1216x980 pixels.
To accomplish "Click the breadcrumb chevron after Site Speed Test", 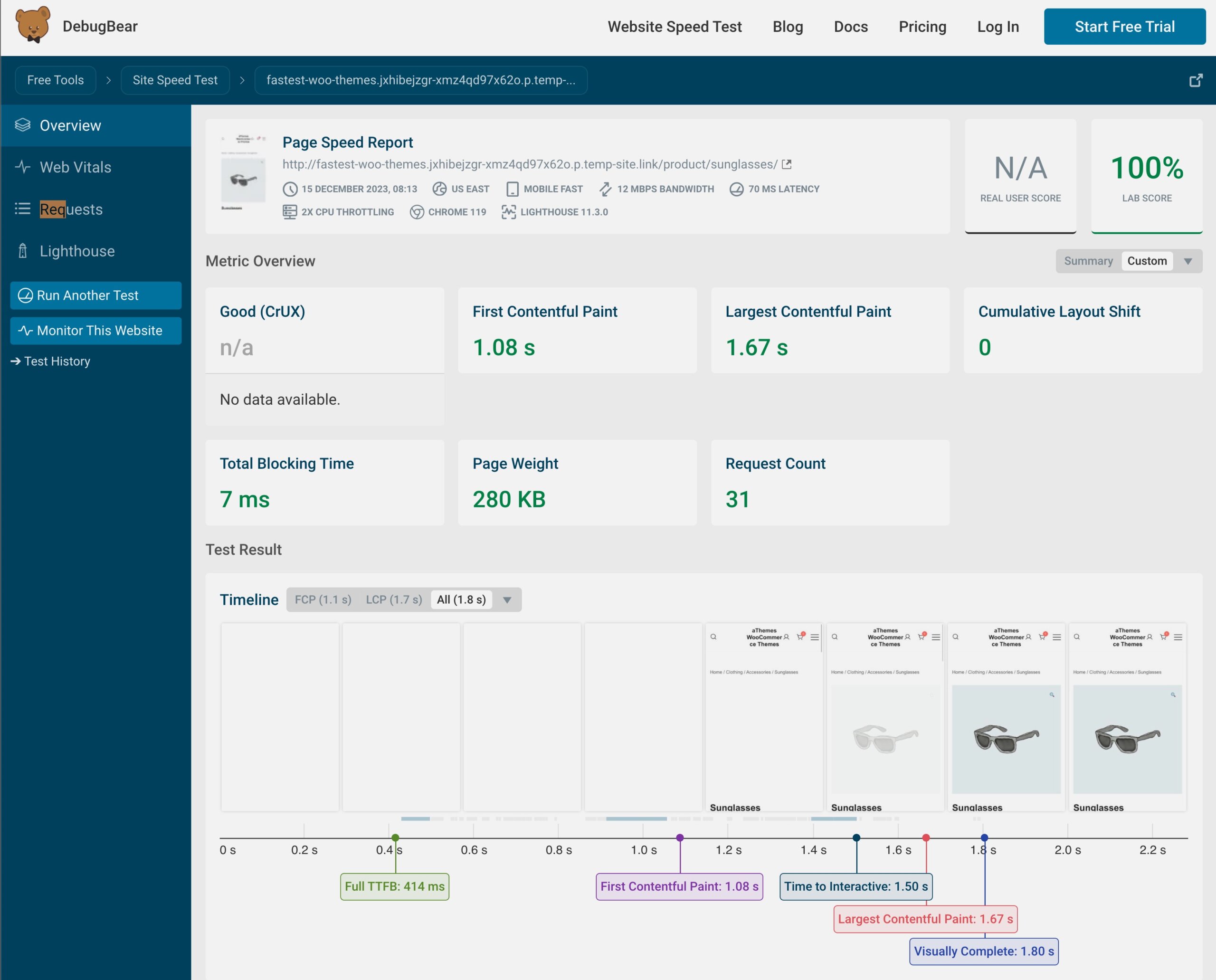I will click(242, 80).
